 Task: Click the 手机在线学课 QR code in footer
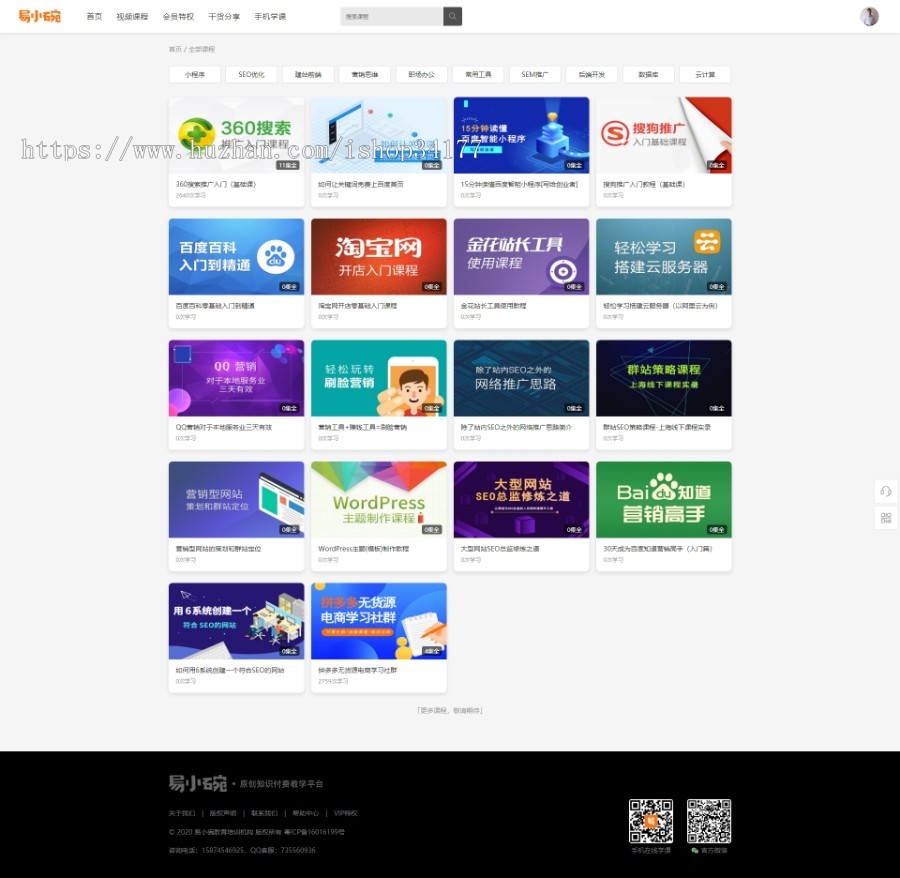pos(651,822)
